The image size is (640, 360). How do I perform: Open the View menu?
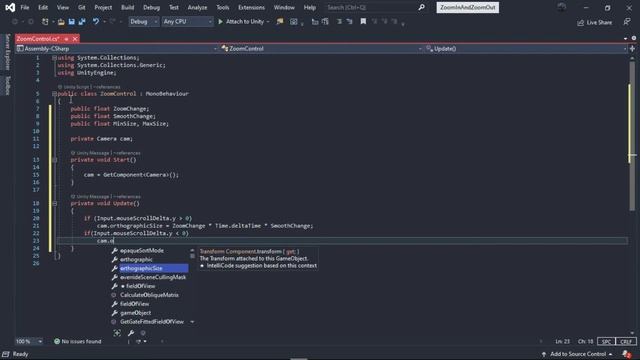click(63, 7)
